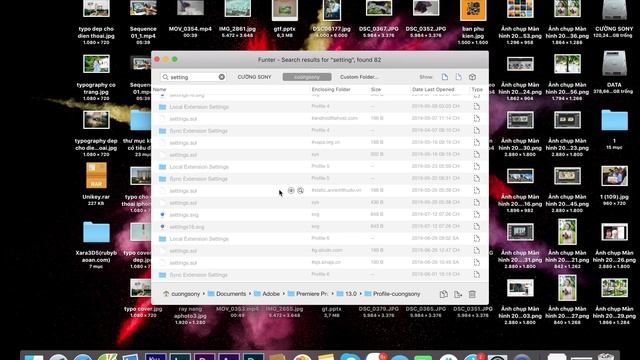Click cuongsony home in path bar
The height and width of the screenshot is (360, 640).
point(182,294)
